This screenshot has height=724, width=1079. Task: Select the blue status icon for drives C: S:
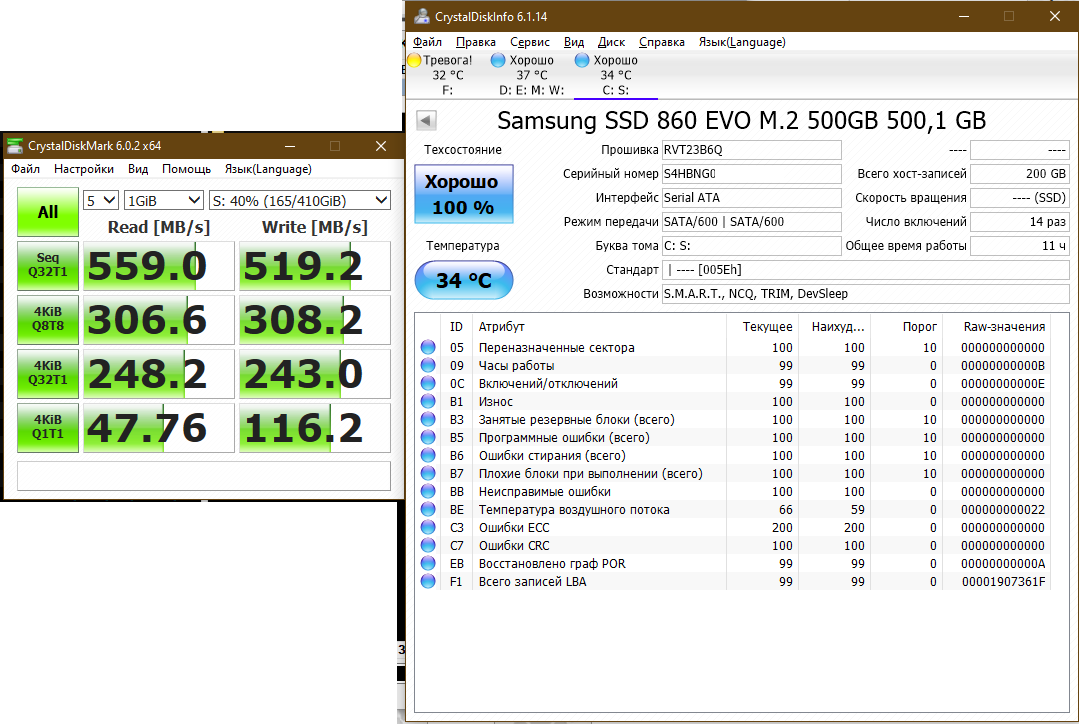582,60
